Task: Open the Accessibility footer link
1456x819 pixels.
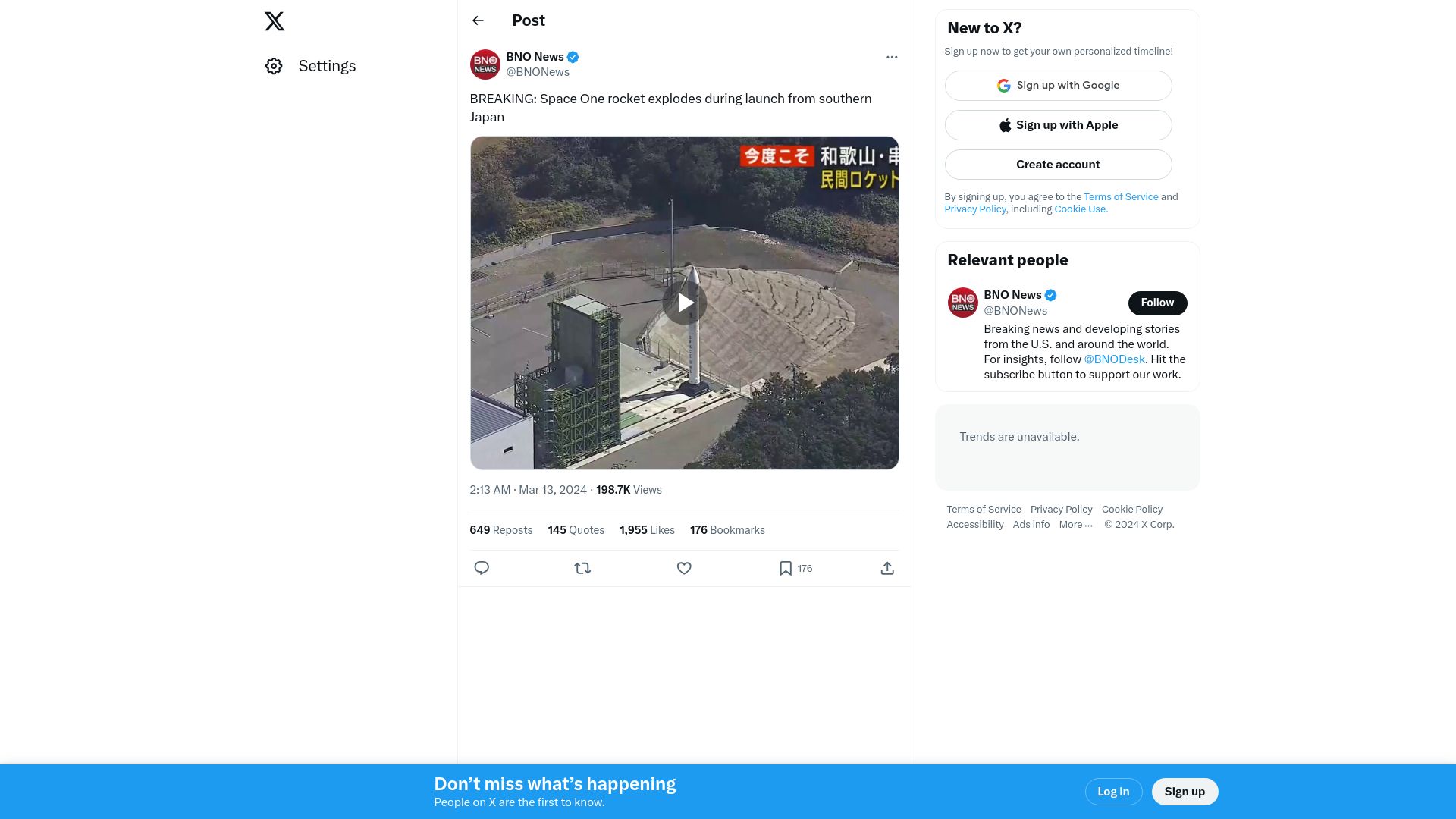Action: [974, 525]
